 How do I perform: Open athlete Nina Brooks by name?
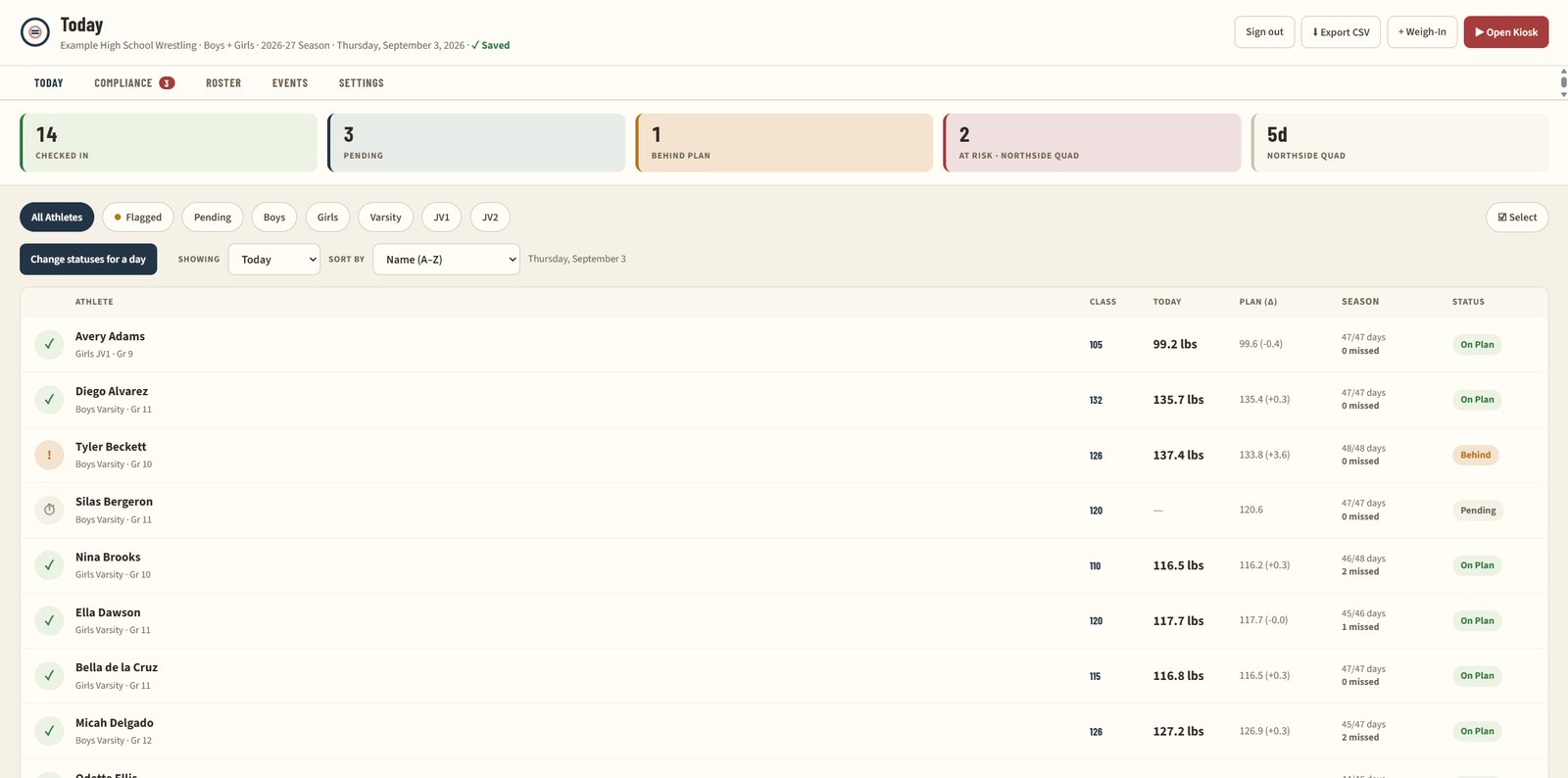108,558
